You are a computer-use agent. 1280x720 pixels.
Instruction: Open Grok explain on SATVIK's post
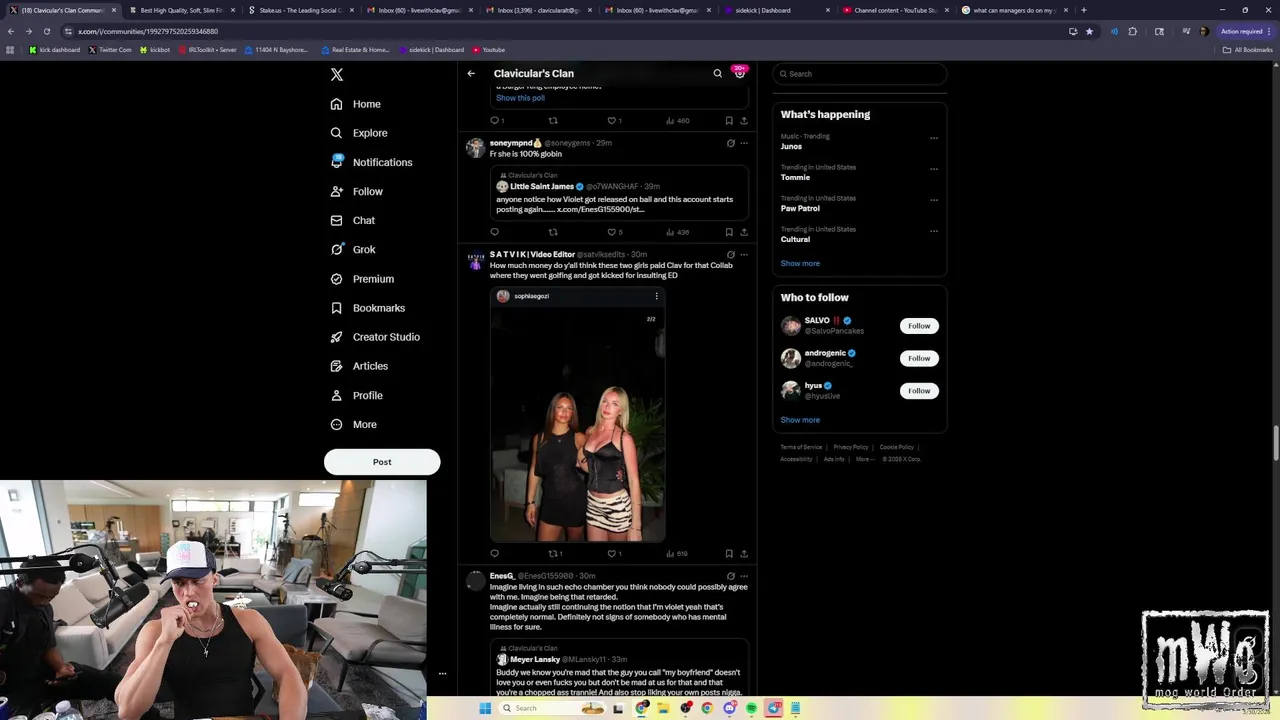[731, 255]
